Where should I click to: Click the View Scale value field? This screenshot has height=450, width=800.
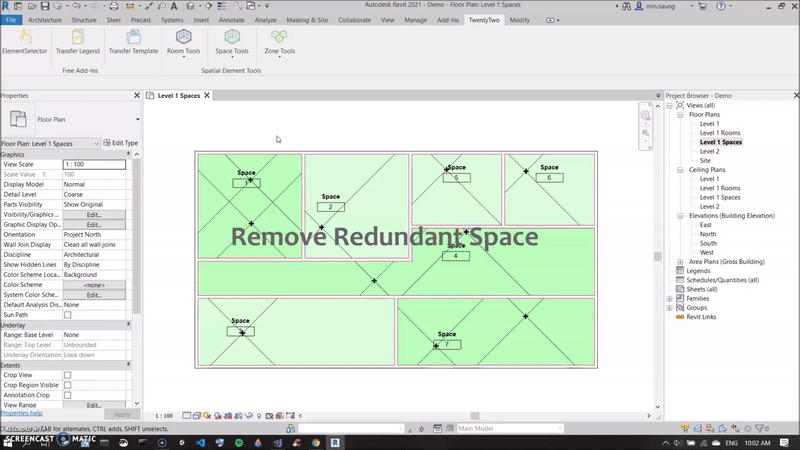coord(94,164)
